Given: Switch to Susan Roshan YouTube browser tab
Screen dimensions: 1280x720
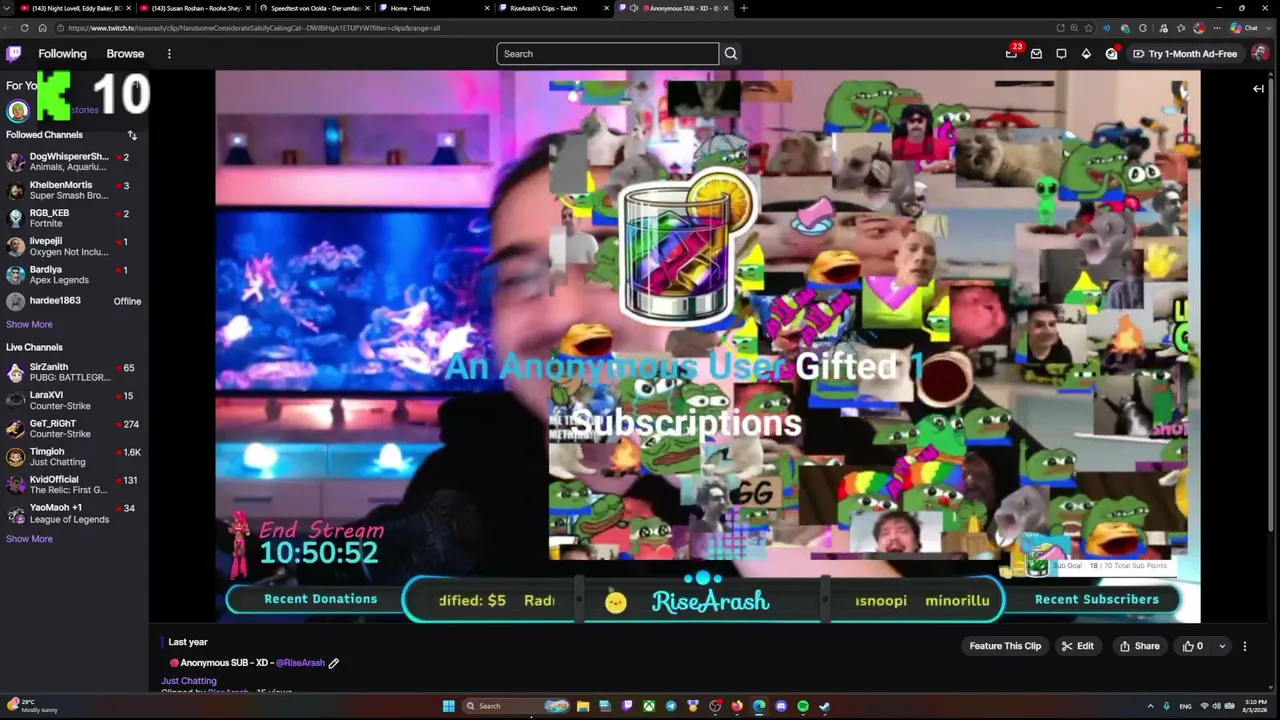Looking at the screenshot, I should click(x=194, y=8).
